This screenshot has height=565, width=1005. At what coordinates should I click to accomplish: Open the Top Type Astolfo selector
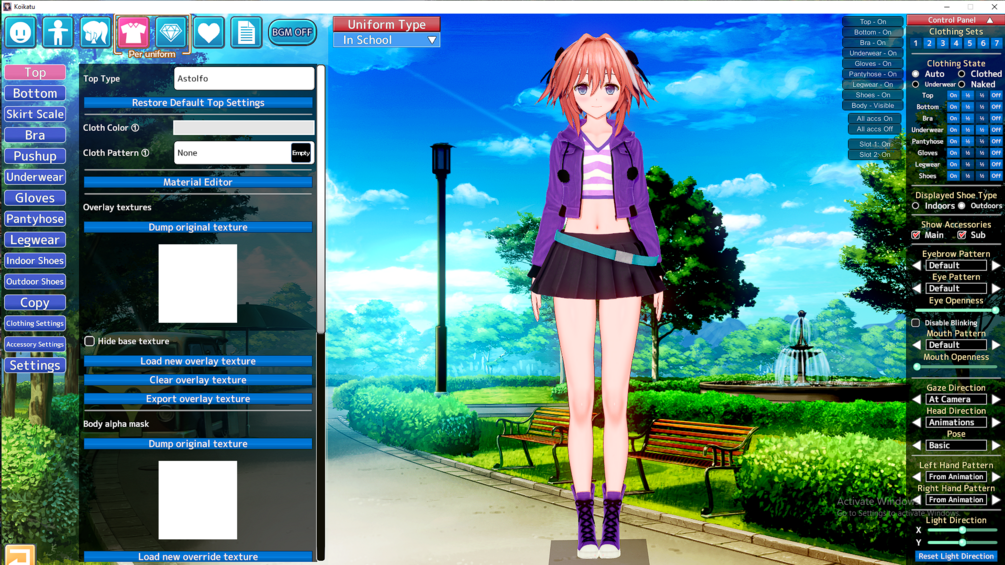point(244,78)
